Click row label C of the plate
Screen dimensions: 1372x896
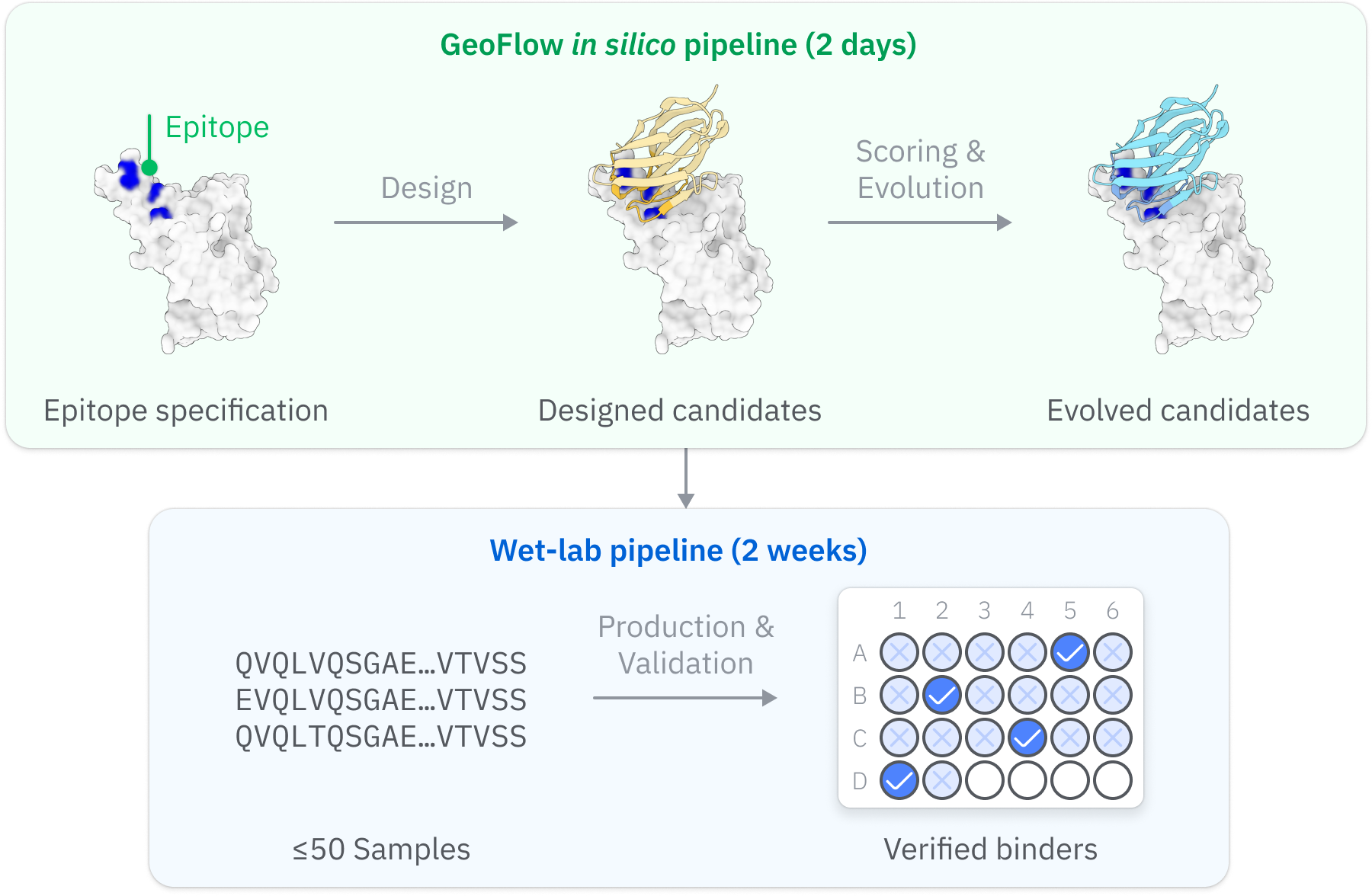tap(860, 738)
